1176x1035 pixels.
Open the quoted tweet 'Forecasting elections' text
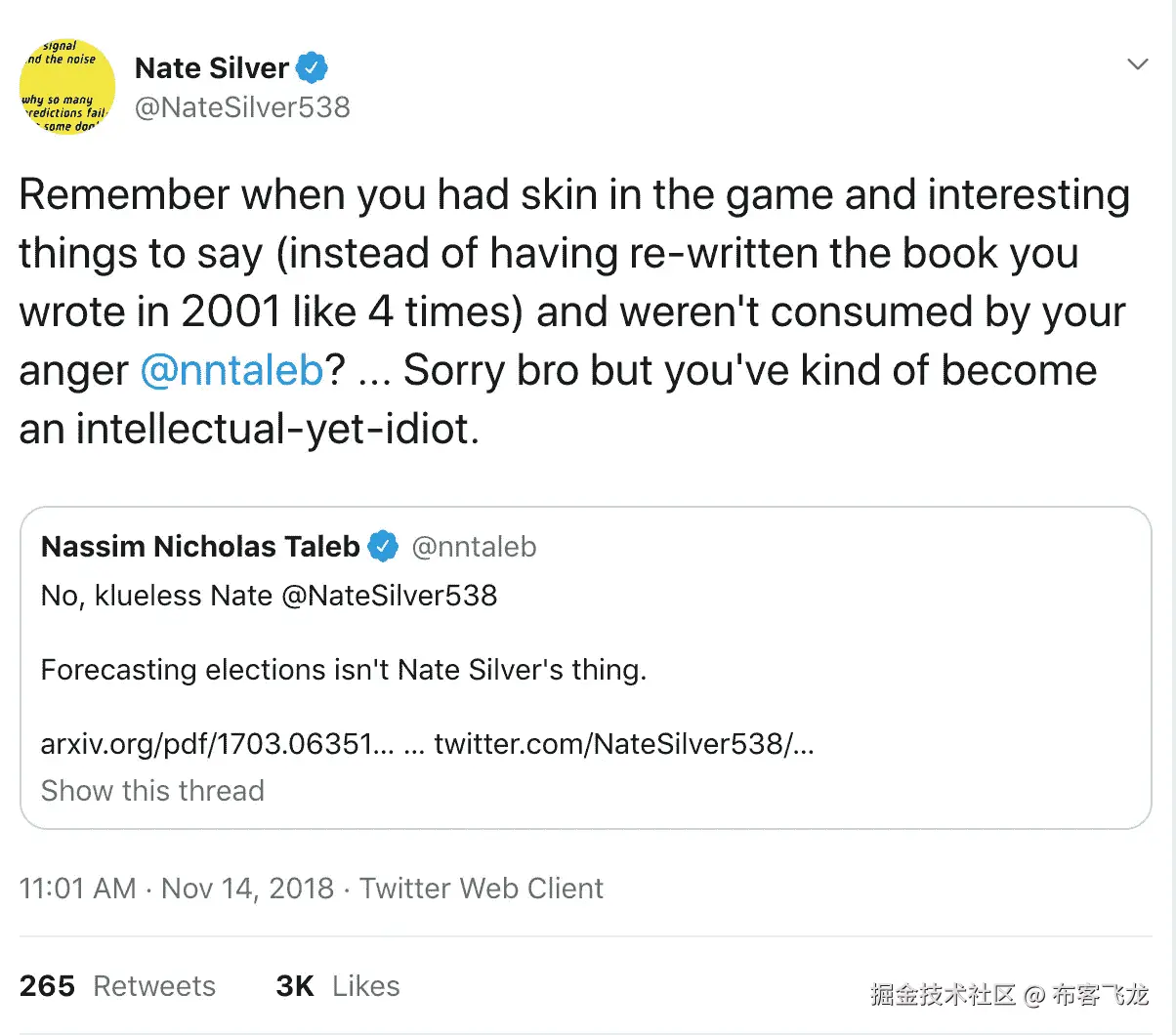tap(343, 670)
